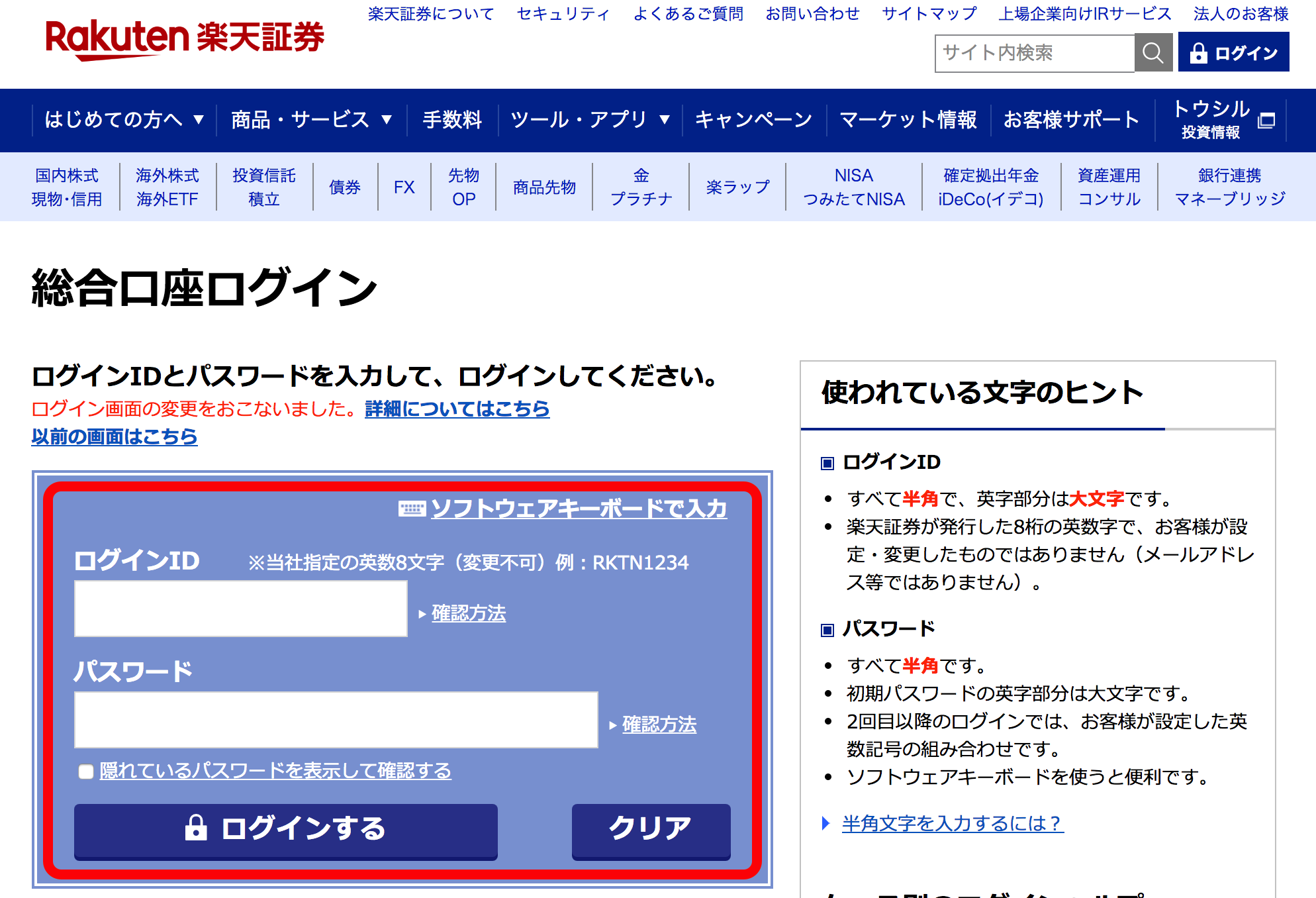Viewport: 1316px width, 898px height.
Task: Open the お客様サポート menu item
Action: point(1072,120)
